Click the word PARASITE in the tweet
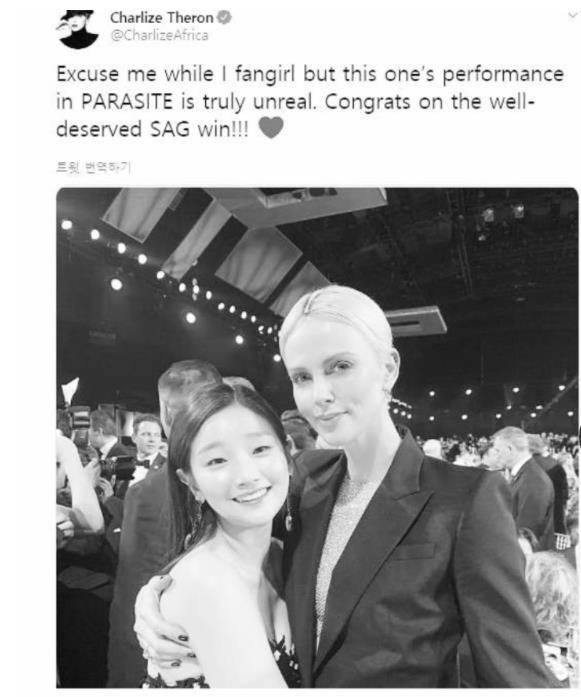The image size is (581, 697). 127,102
